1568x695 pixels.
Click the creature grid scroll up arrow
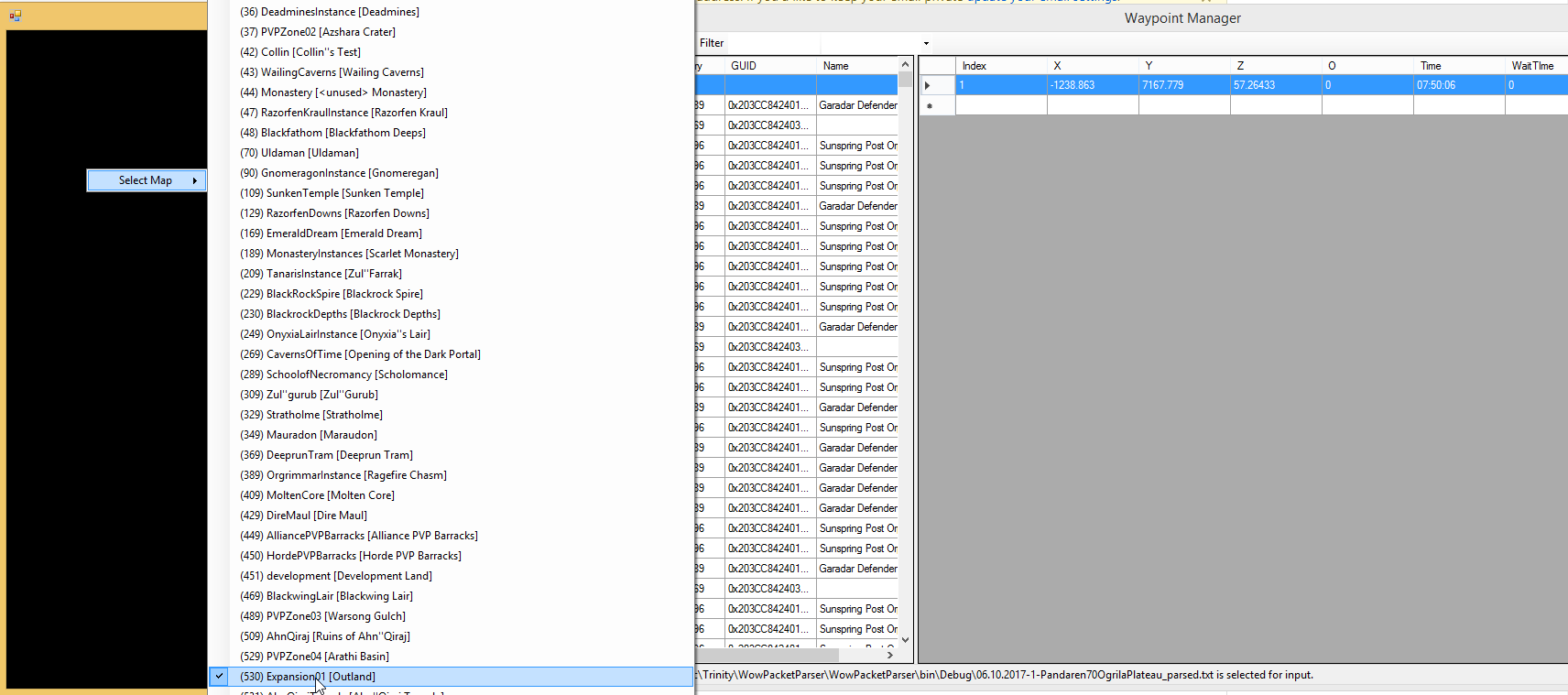point(905,65)
